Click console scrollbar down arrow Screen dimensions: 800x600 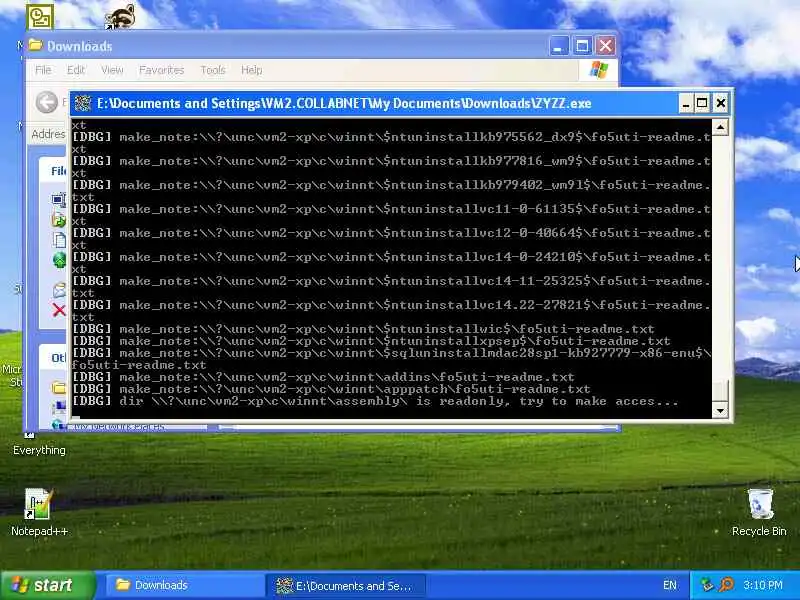(x=720, y=410)
